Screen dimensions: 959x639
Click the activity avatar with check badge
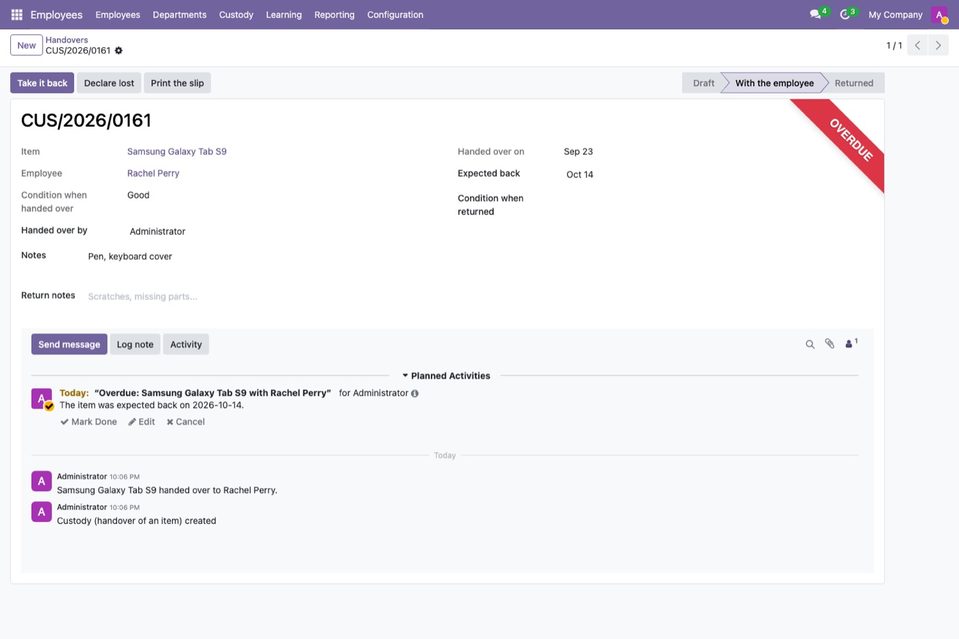[x=42, y=399]
